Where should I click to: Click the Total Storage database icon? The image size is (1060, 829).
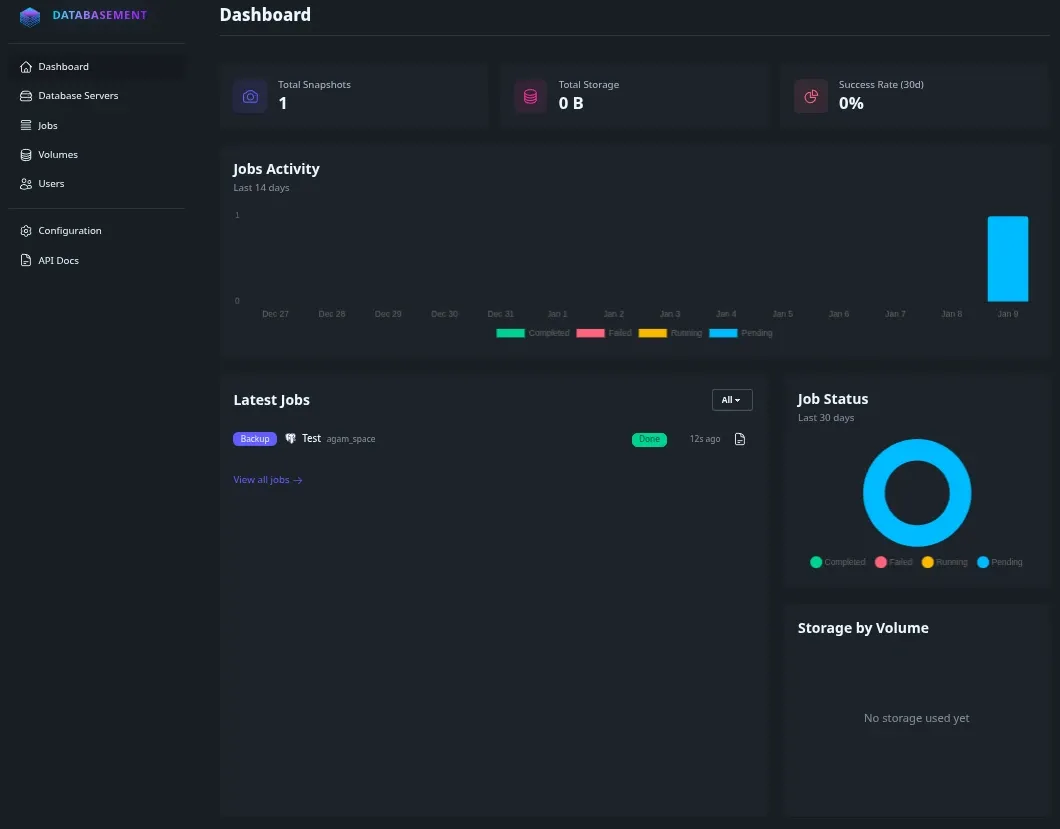tap(530, 96)
